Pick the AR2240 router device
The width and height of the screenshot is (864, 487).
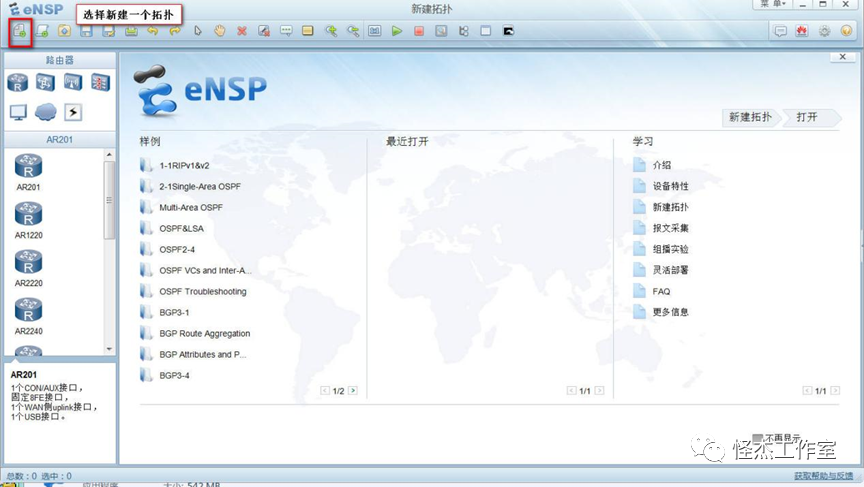pos(28,316)
